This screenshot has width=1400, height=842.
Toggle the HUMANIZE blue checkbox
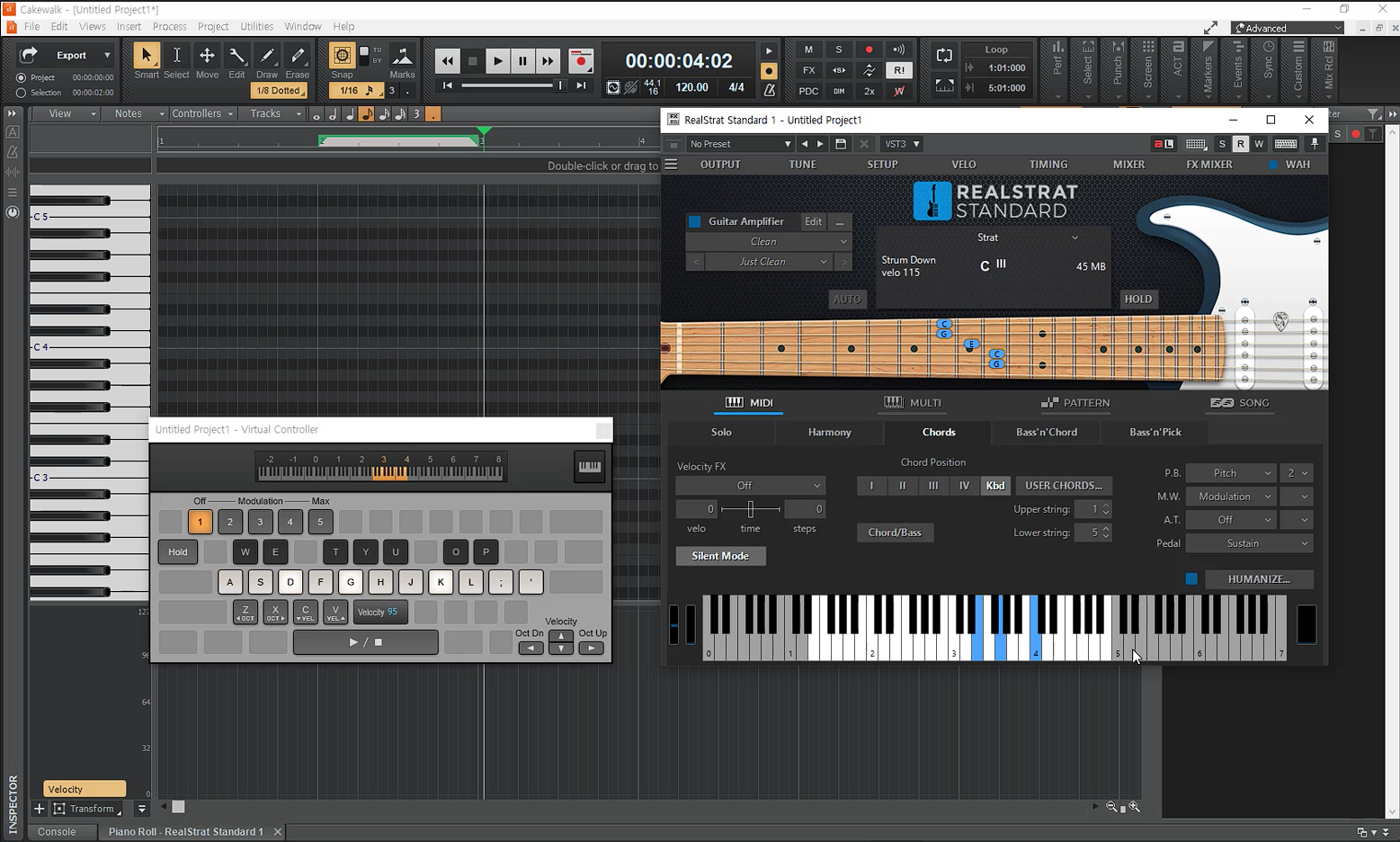1191,579
